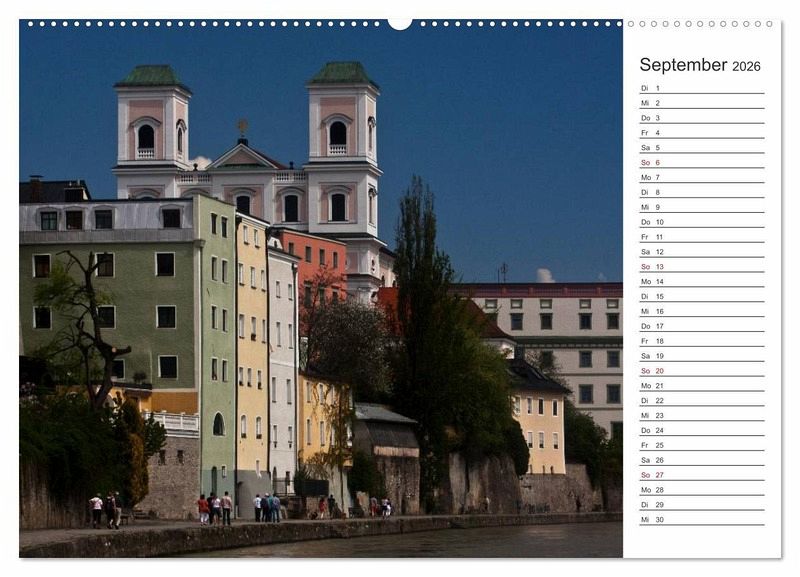
Task: Select the date row Mo 14
Action: click(x=702, y=282)
